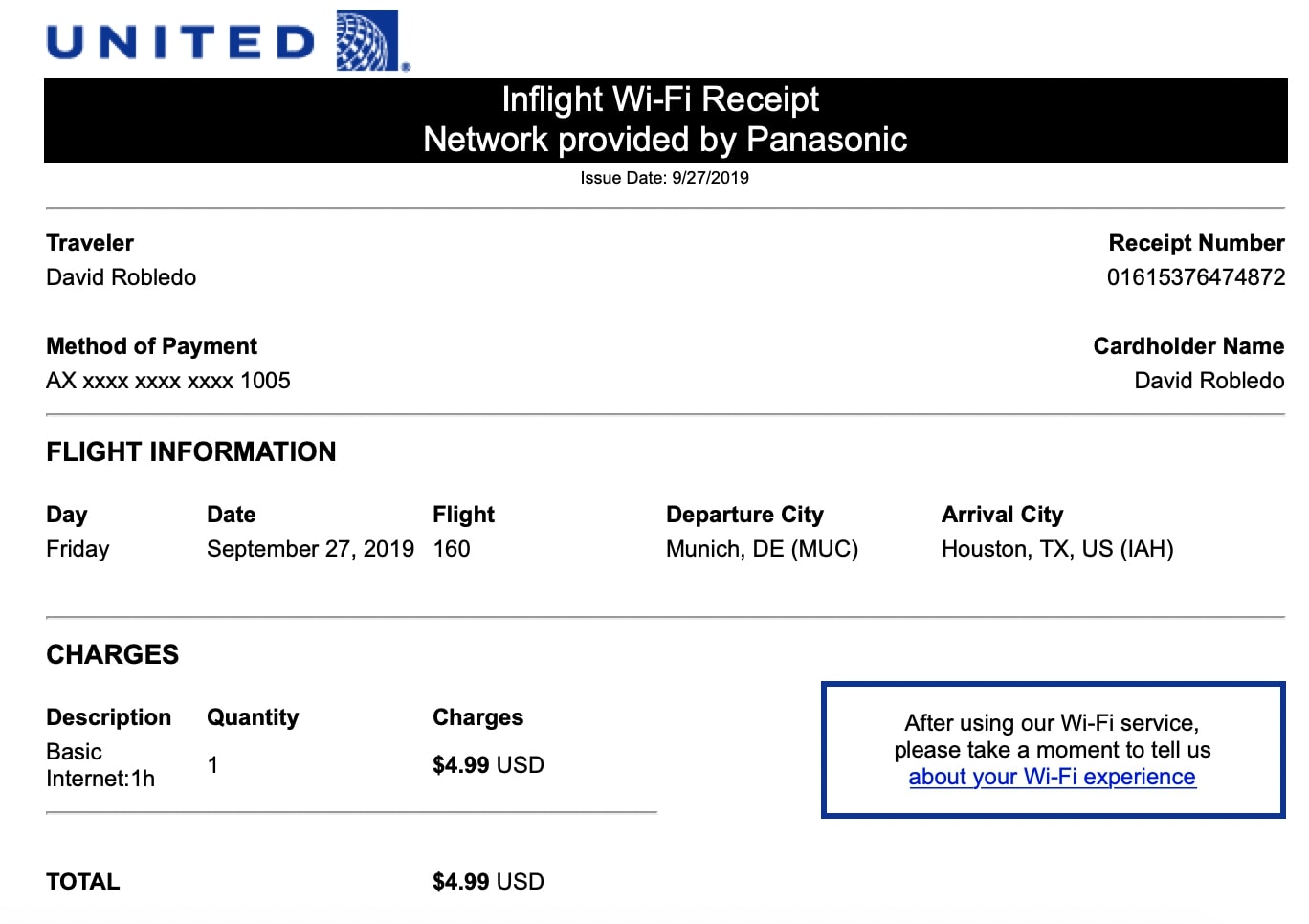Click the TOTAL $4.99 USD amount
Image resolution: width=1309 pixels, height=924 pixels.
(488, 882)
